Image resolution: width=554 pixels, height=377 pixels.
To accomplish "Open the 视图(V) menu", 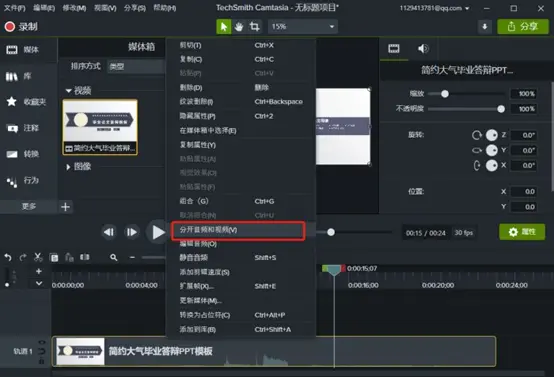I will [x=105, y=8].
